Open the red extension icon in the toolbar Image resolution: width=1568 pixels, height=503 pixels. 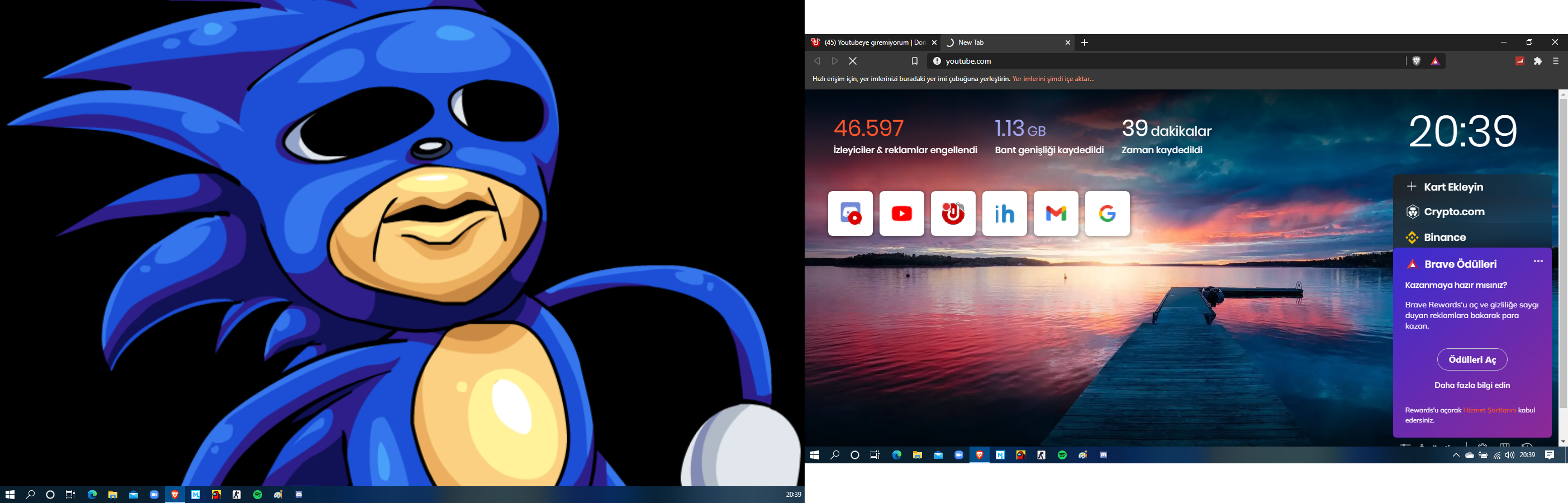pos(1519,61)
